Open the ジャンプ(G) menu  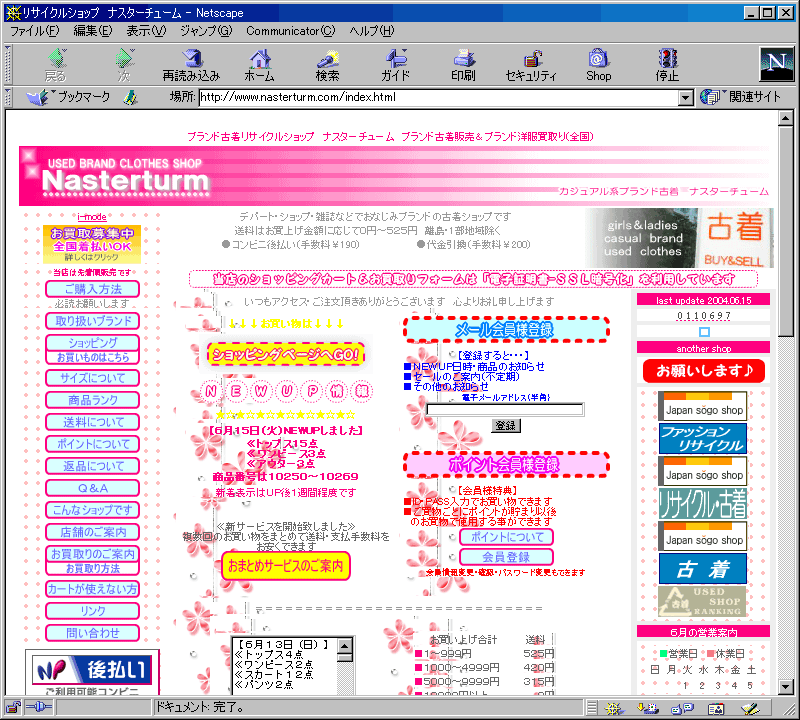point(206,31)
